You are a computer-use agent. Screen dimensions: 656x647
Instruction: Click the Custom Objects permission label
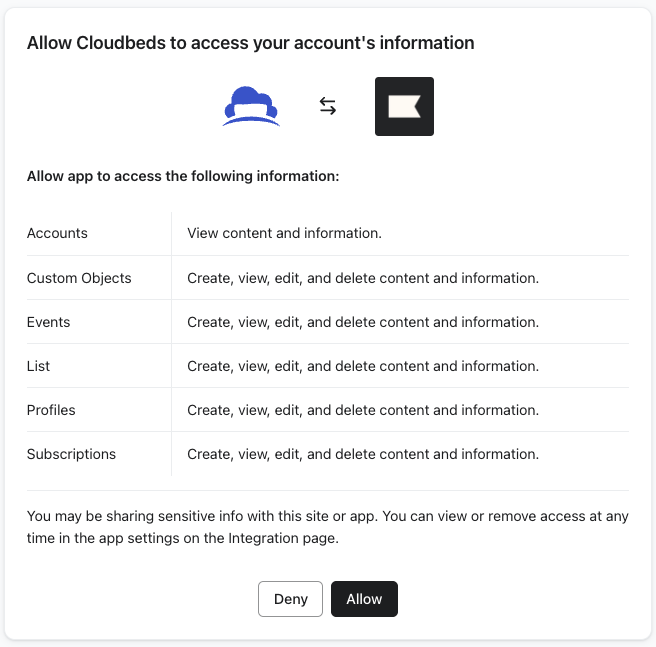(79, 278)
